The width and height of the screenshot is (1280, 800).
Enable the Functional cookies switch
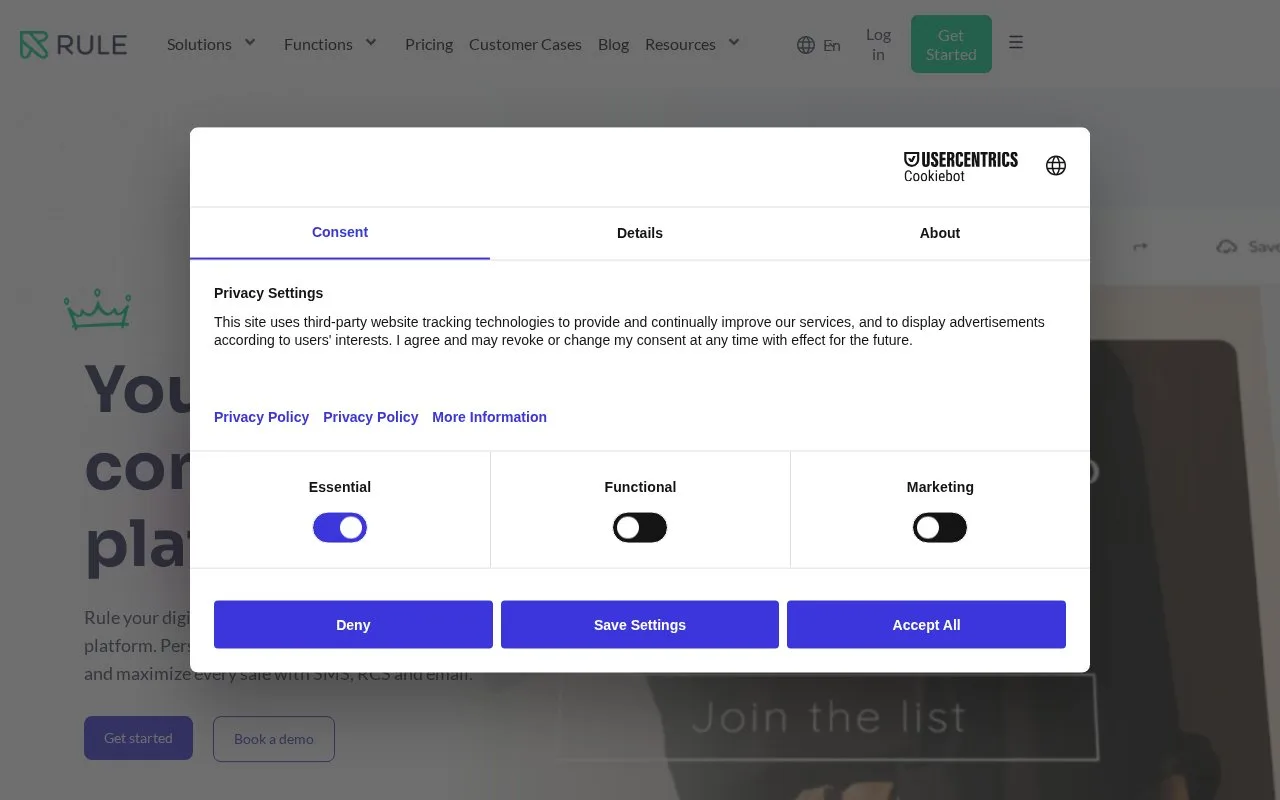[640, 528]
